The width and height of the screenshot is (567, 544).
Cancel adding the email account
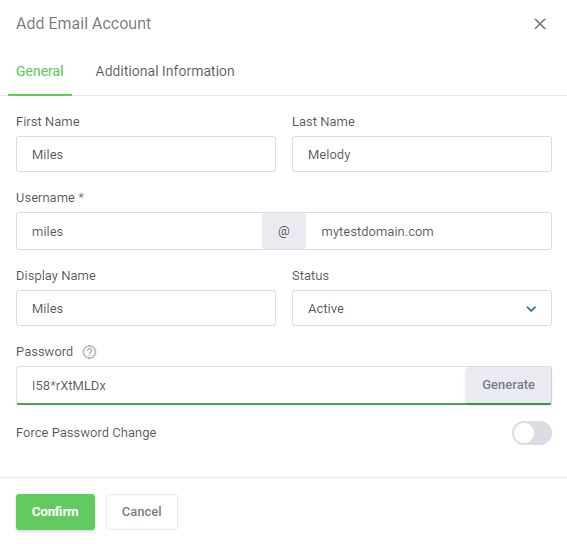142,512
